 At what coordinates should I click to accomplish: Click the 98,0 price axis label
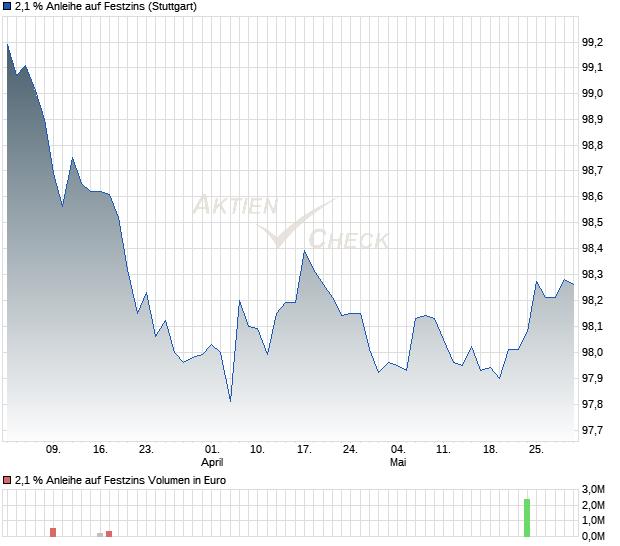[x=592, y=352]
